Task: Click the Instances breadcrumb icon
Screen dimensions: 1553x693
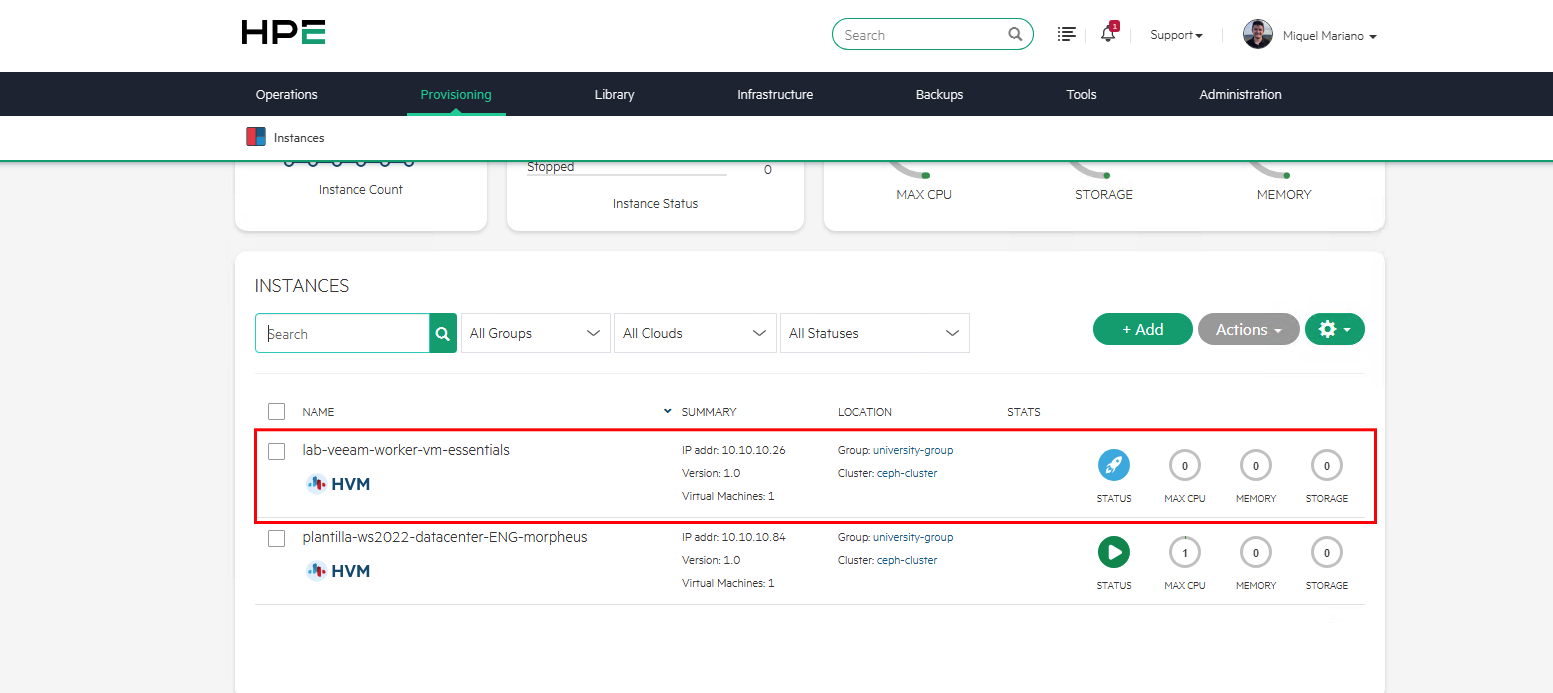Action: [256, 137]
